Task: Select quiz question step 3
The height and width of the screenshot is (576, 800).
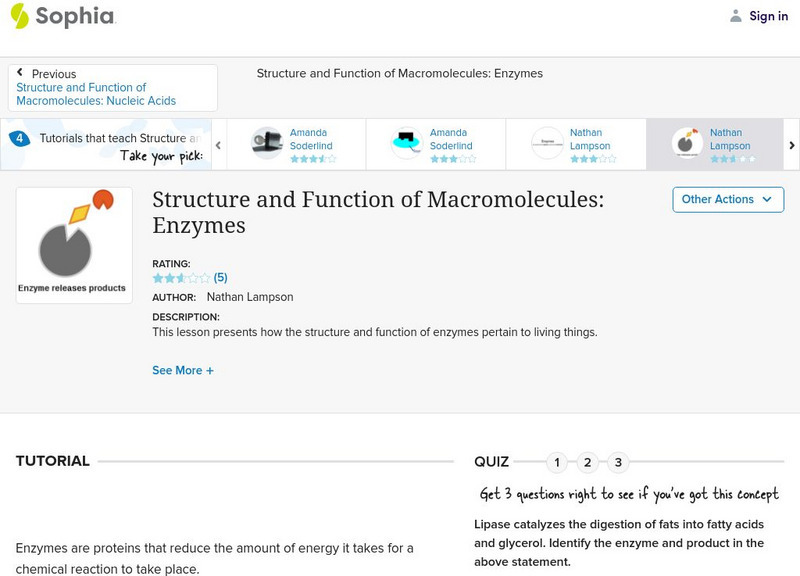Action: [x=617, y=462]
